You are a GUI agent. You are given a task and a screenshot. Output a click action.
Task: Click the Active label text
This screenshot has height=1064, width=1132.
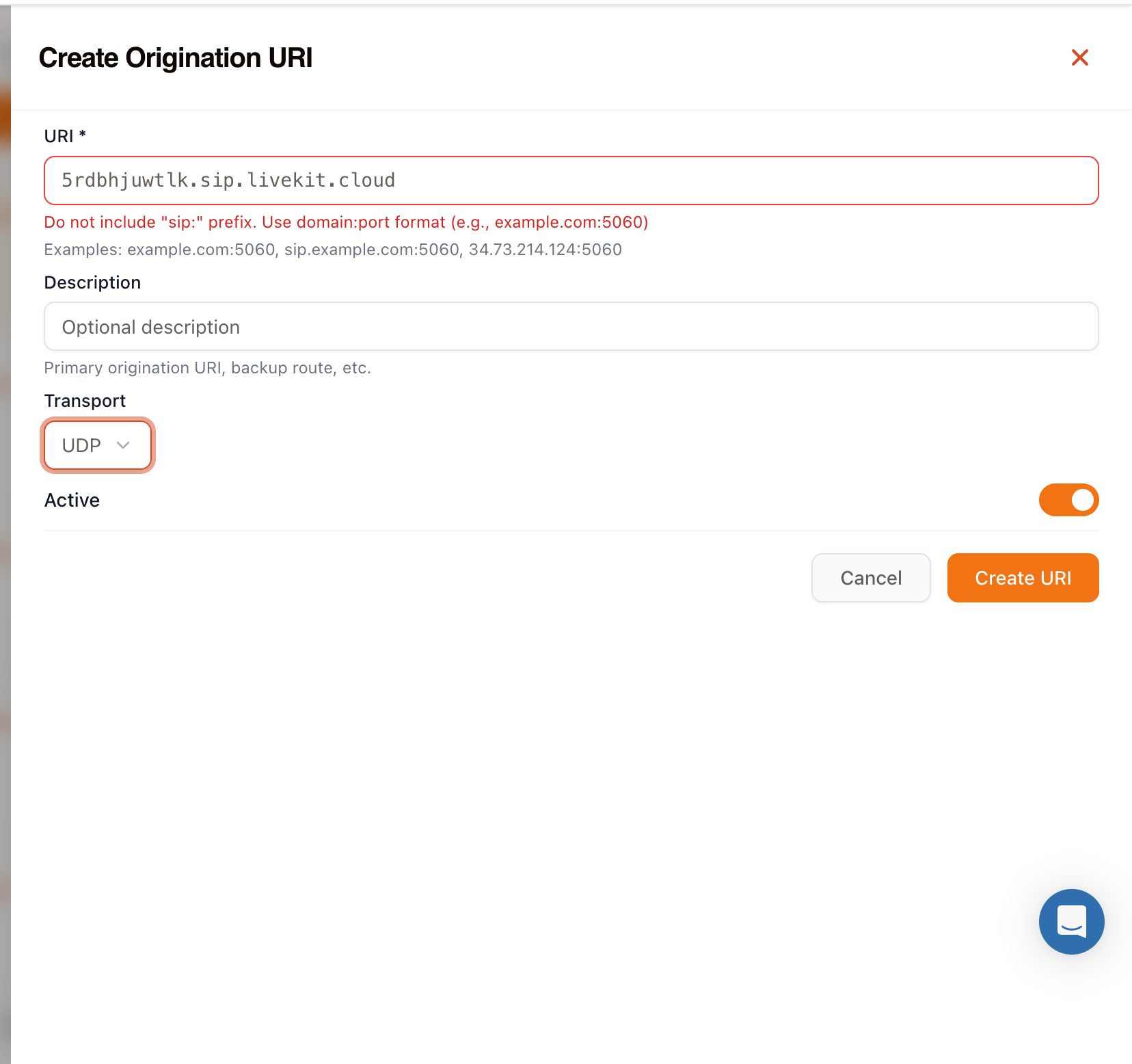coord(72,500)
